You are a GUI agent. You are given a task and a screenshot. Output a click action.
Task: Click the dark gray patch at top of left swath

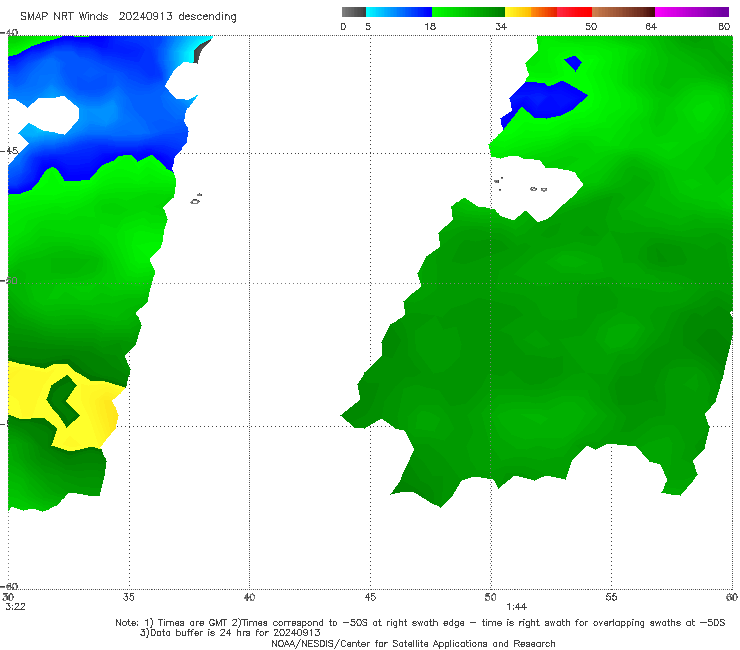tap(202, 51)
